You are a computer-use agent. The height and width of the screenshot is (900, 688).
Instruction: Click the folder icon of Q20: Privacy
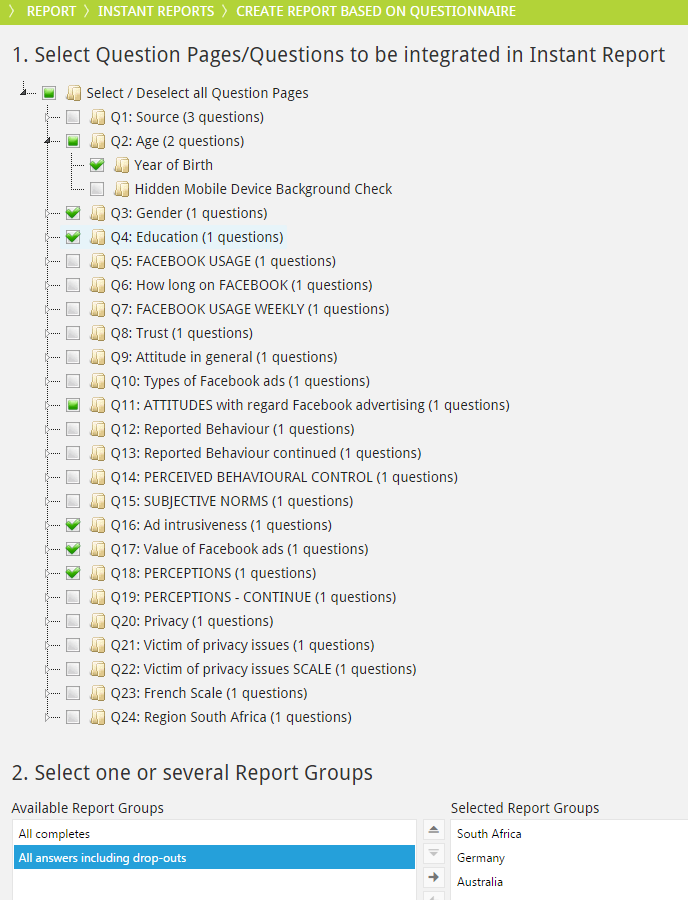97,621
